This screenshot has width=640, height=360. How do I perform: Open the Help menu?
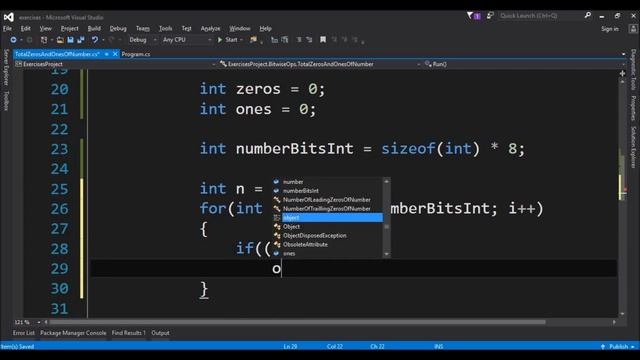265,29
